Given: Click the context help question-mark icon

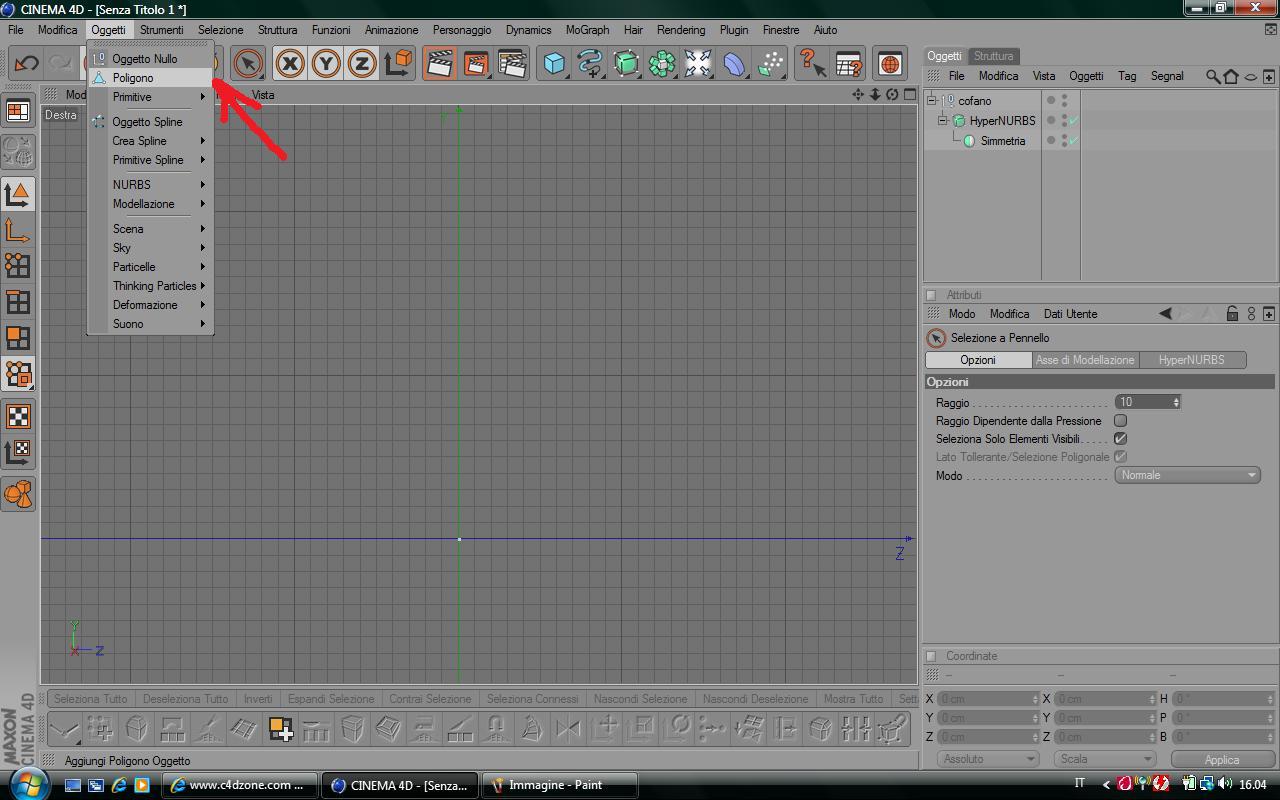Looking at the screenshot, I should pyautogui.click(x=813, y=64).
